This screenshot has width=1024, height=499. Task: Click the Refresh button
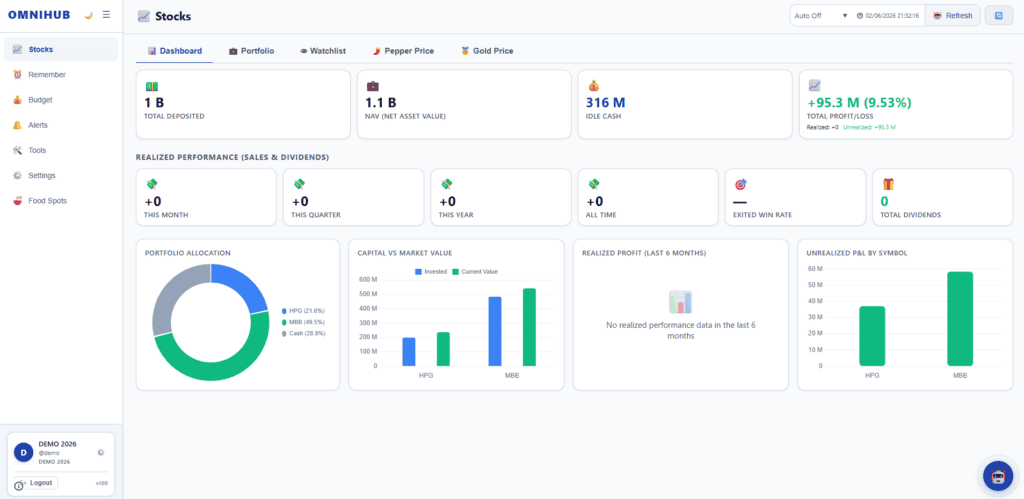(x=953, y=16)
